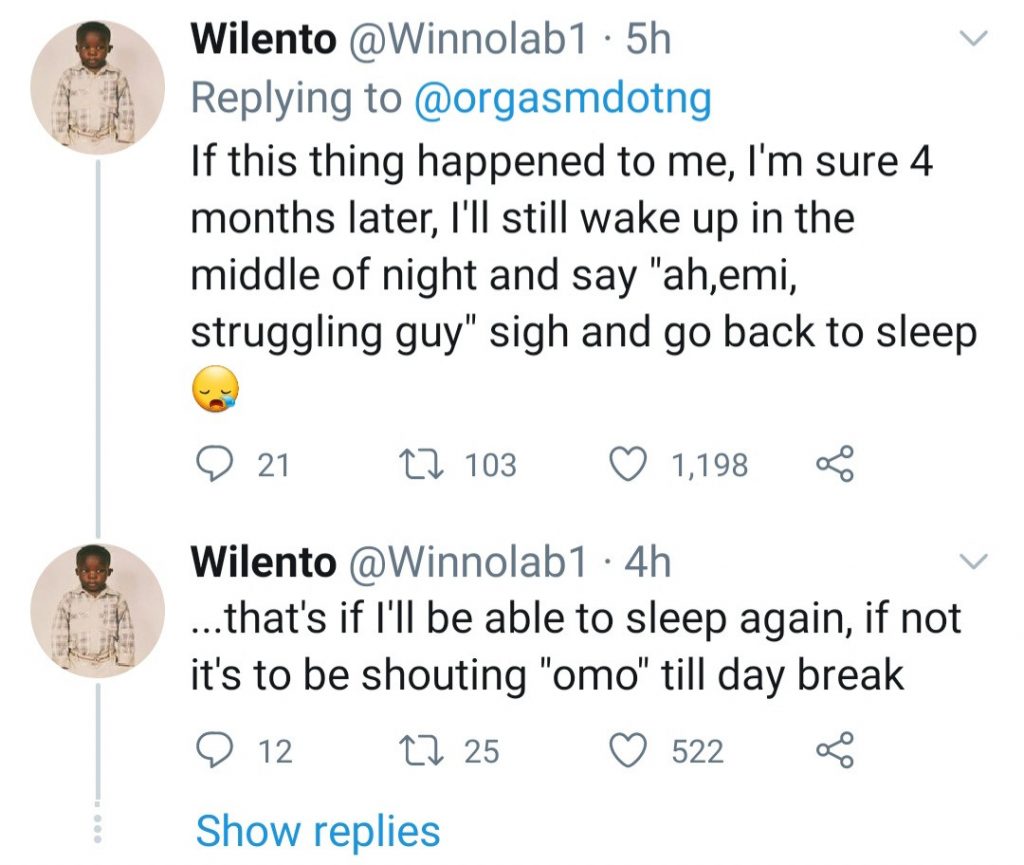
Task: Open dropdown chevron on first tweet
Action: point(972,39)
